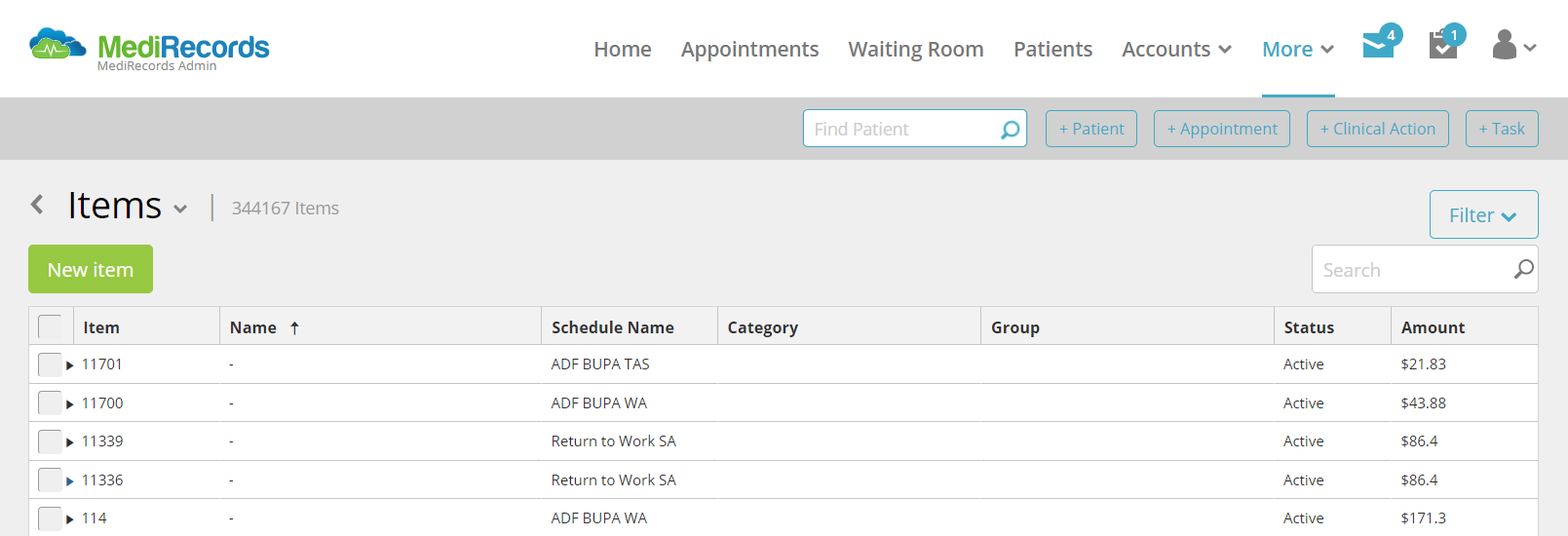Screen dimensions: 1568x536
Task: Click the items Search magnifier icon
Action: coord(1523,269)
